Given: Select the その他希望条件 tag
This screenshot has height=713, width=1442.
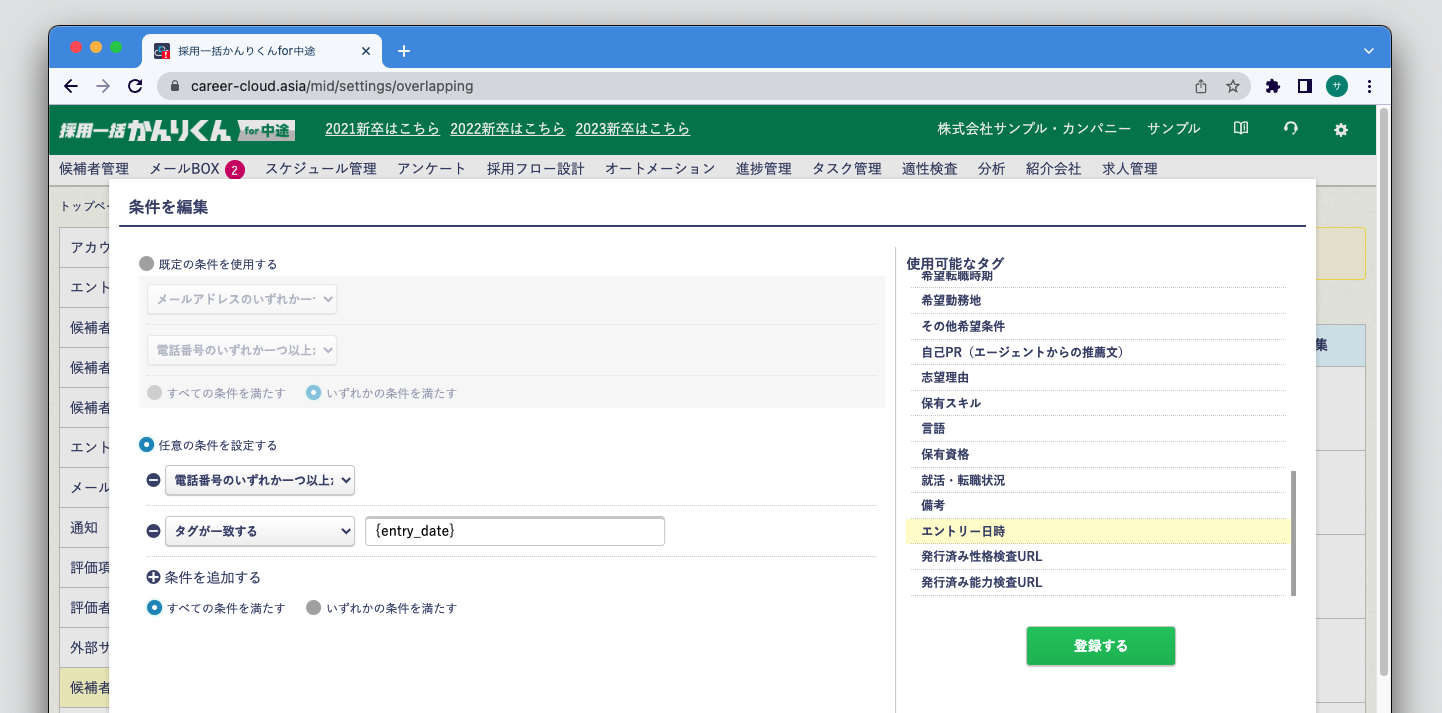Looking at the screenshot, I should click(1098, 326).
